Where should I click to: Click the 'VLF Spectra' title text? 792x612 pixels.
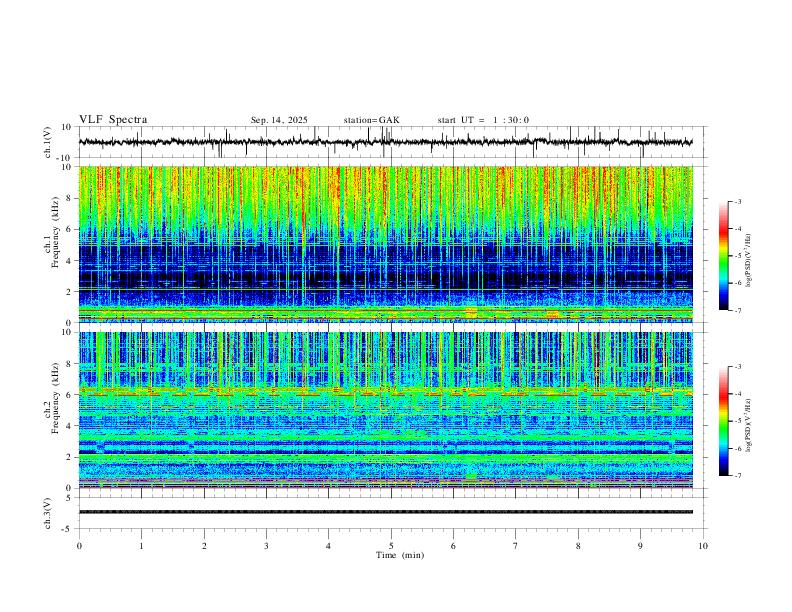coord(113,120)
